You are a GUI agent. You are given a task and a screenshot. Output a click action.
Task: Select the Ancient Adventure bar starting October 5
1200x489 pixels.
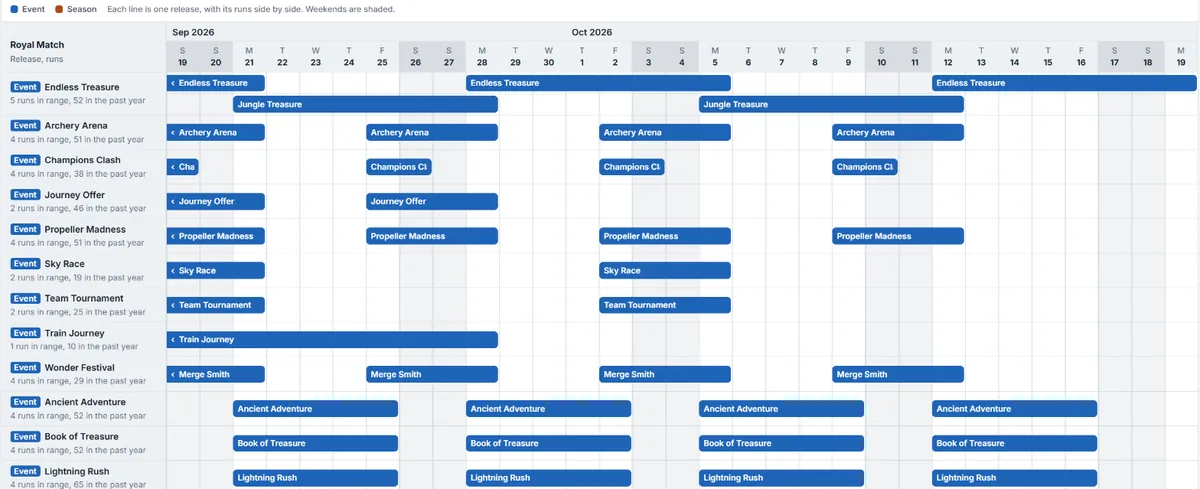[781, 409]
